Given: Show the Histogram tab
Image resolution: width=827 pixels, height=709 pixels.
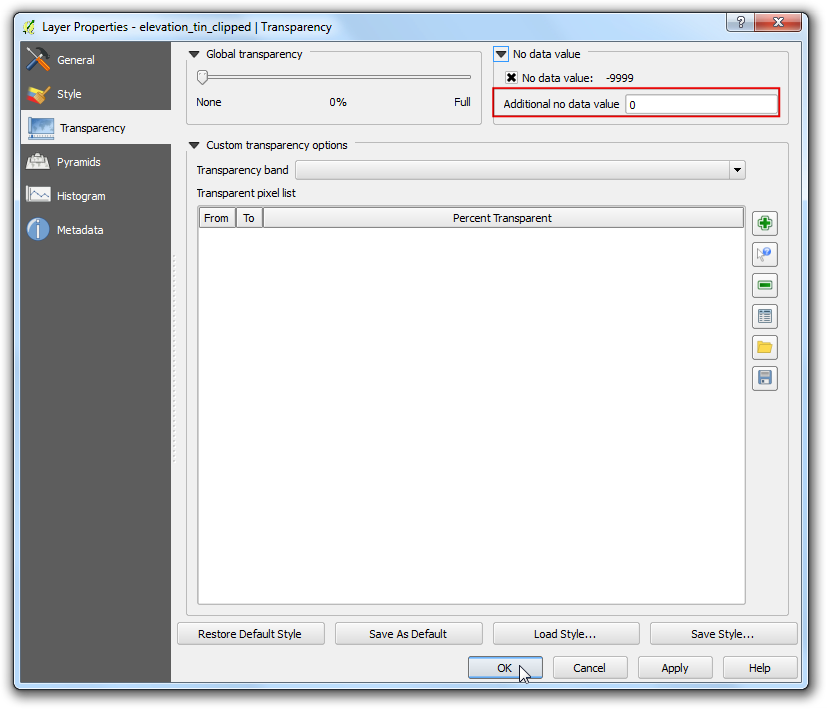Looking at the screenshot, I should point(96,196).
